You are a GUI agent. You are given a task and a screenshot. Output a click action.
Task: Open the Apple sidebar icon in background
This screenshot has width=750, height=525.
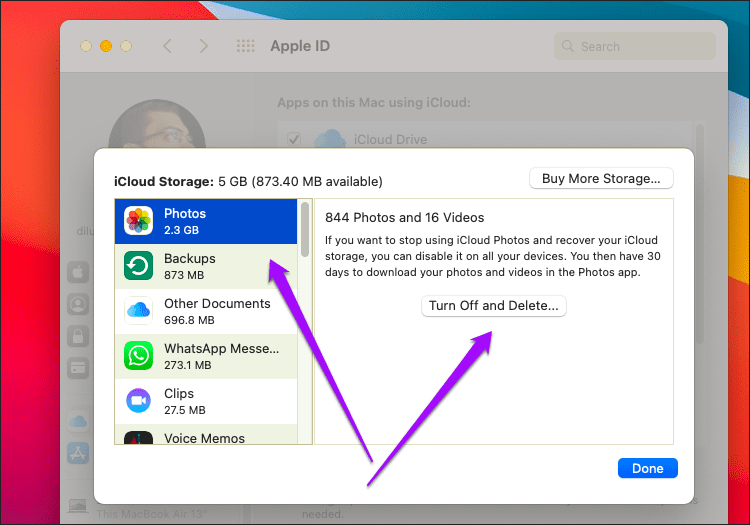pyautogui.click(x=78, y=273)
